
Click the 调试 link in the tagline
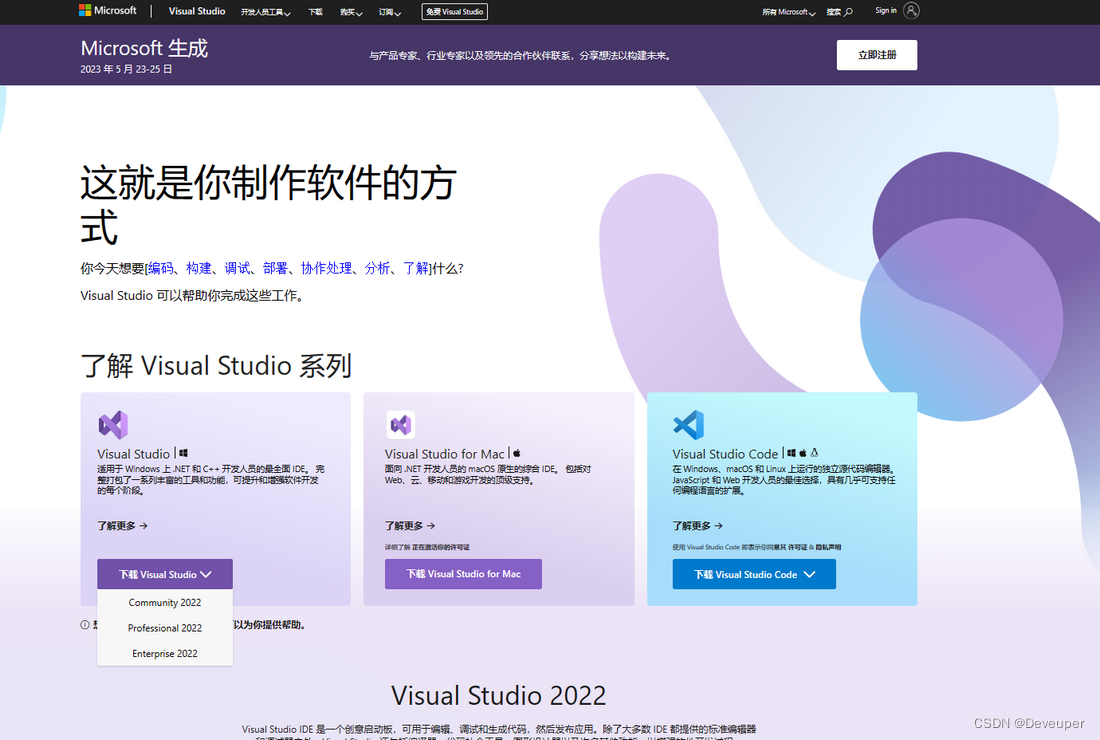(237, 268)
